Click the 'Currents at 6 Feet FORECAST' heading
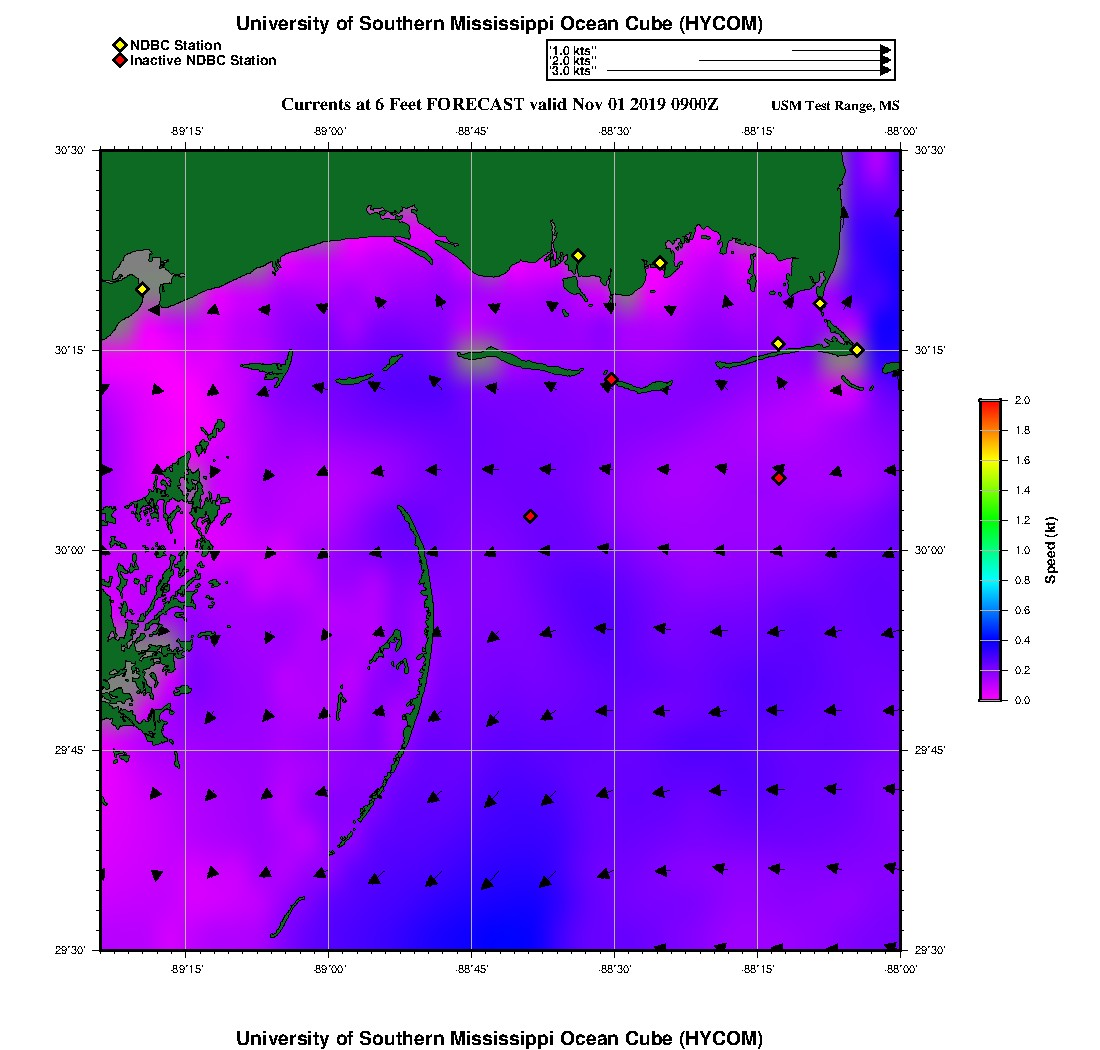 pos(403,105)
